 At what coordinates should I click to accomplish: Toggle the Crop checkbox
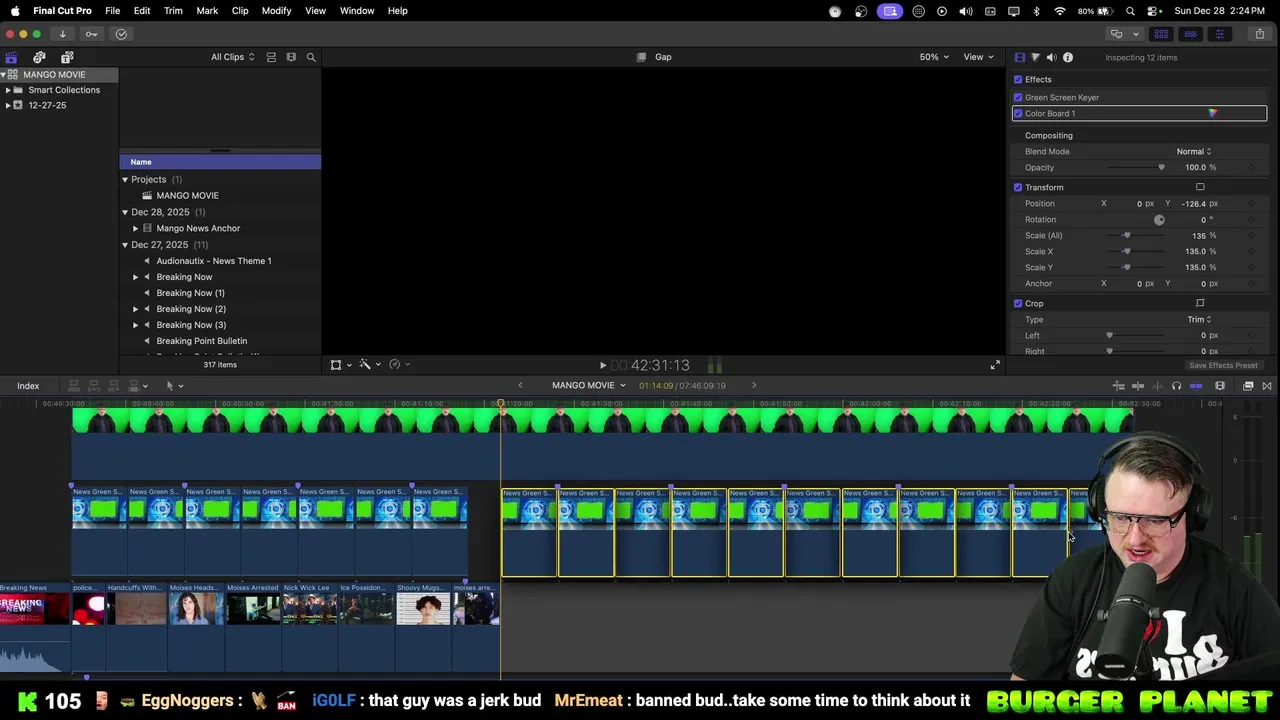point(1018,303)
